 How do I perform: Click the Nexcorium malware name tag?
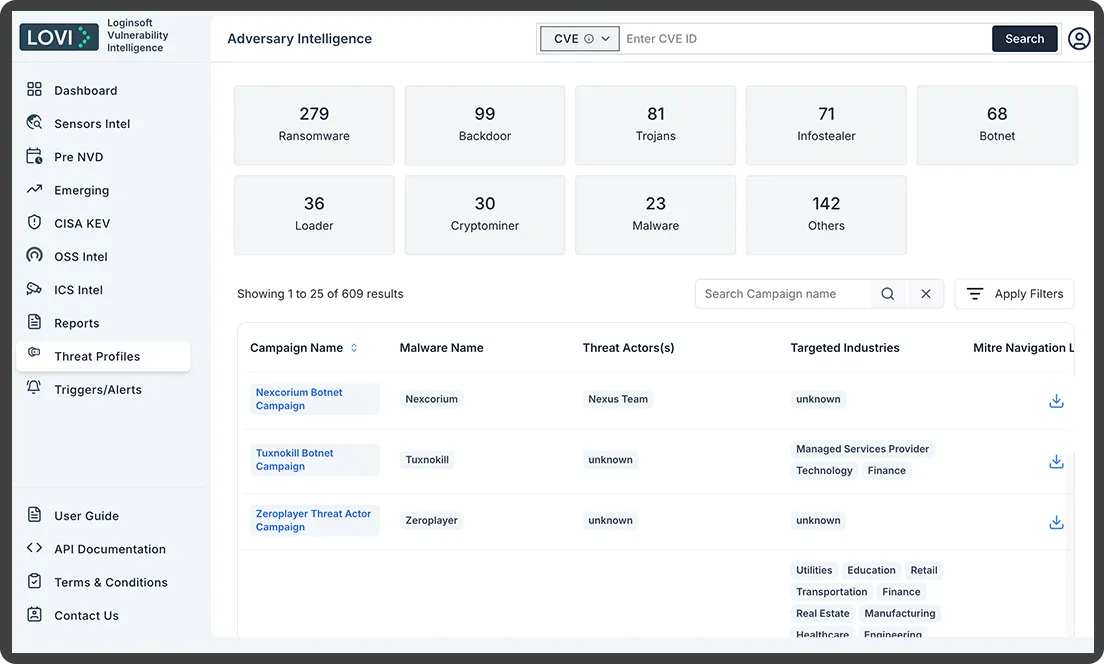(x=431, y=399)
